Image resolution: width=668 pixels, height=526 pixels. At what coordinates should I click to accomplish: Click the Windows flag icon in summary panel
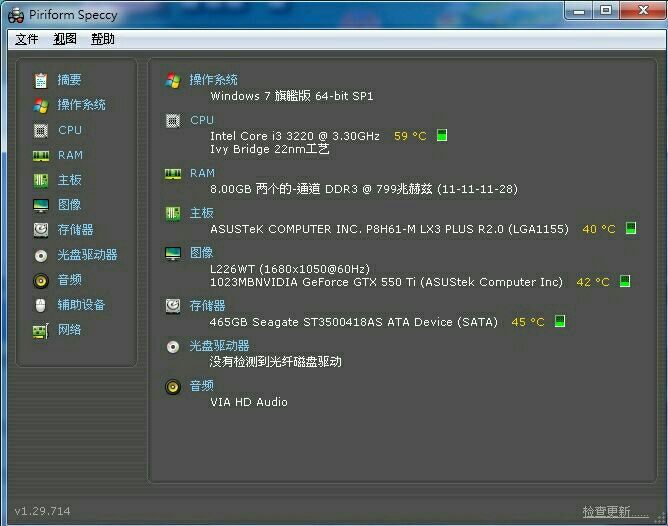(x=173, y=80)
